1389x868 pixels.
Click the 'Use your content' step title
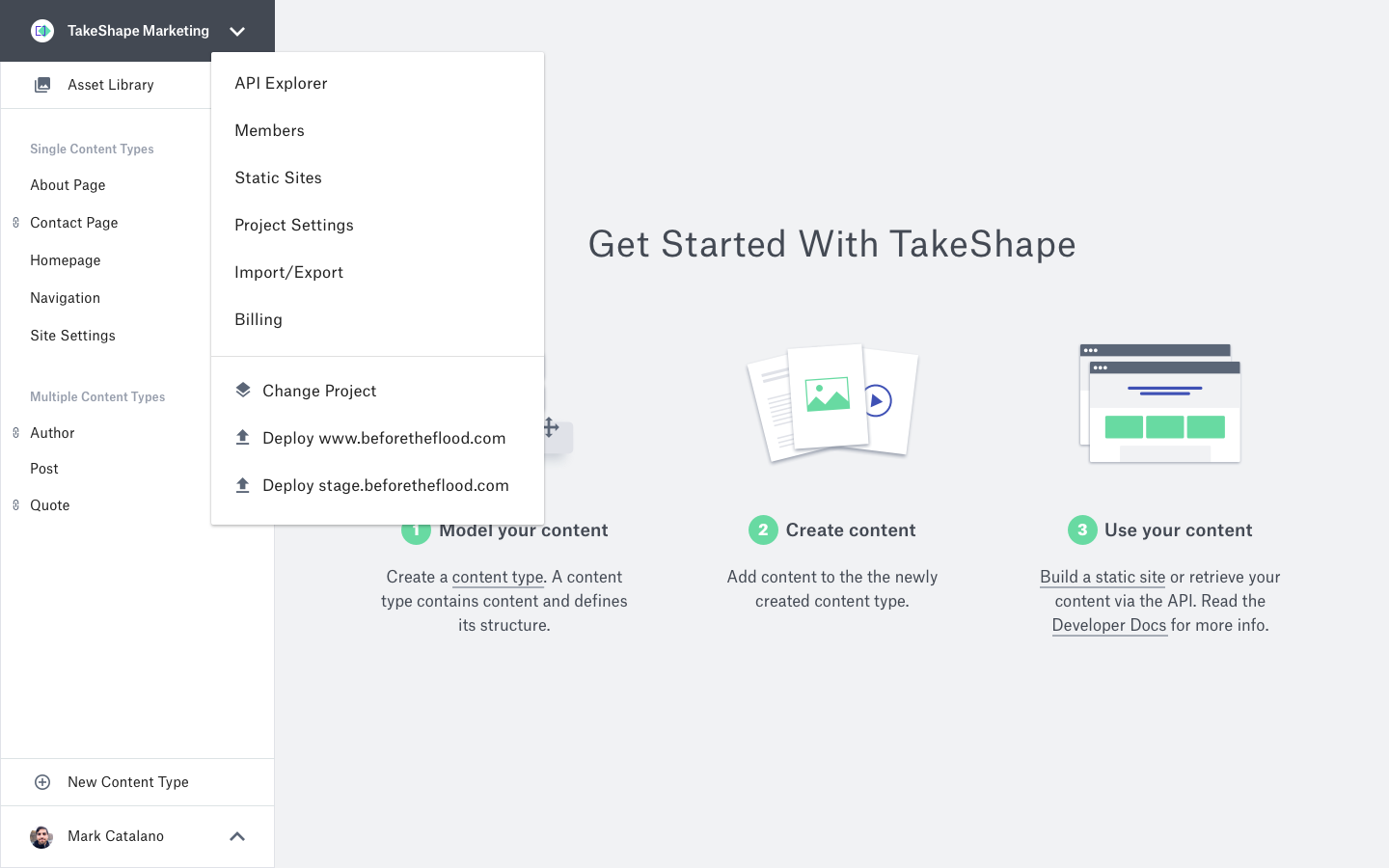tap(1179, 529)
